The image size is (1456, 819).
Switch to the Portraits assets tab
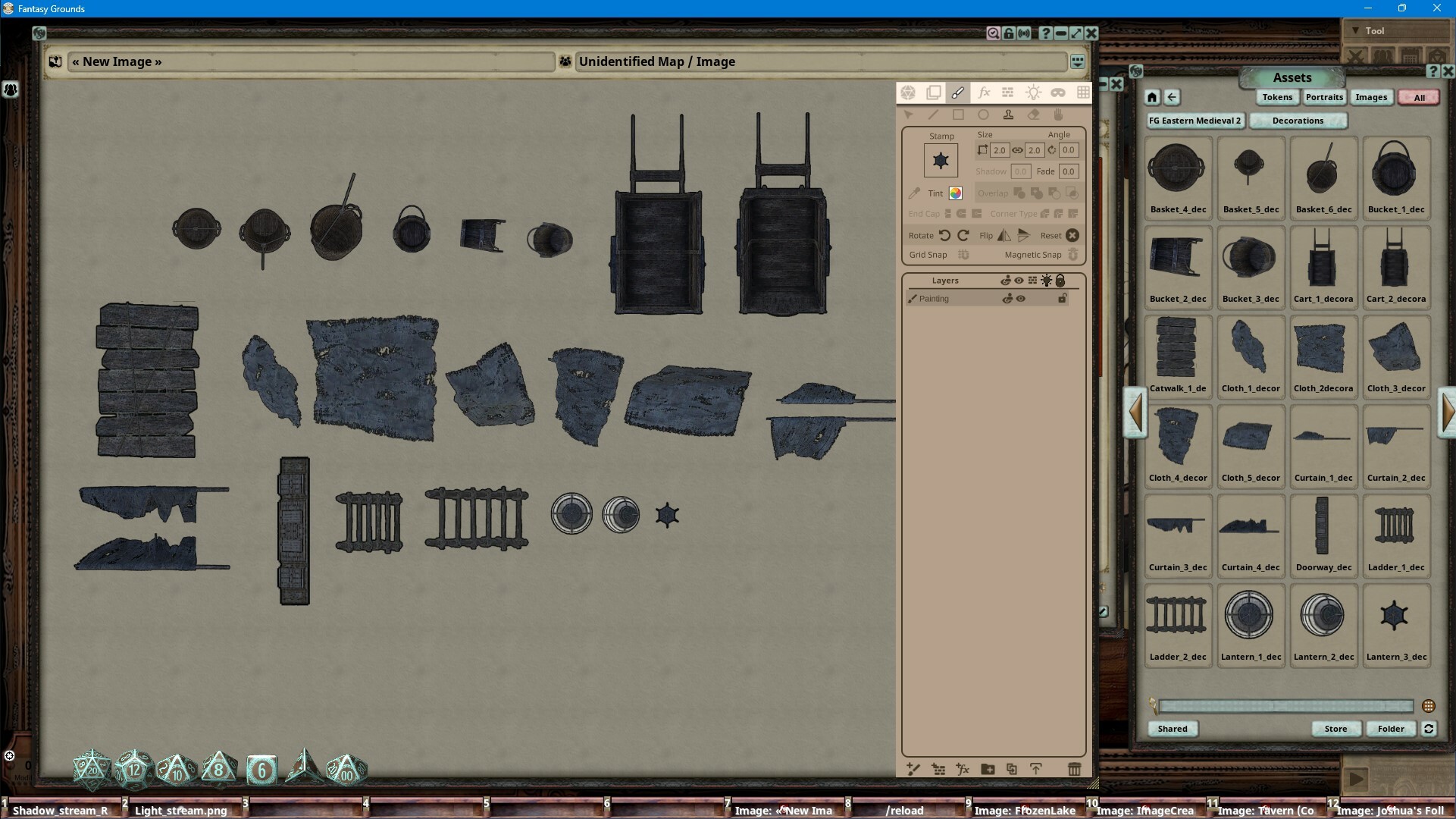[1323, 97]
